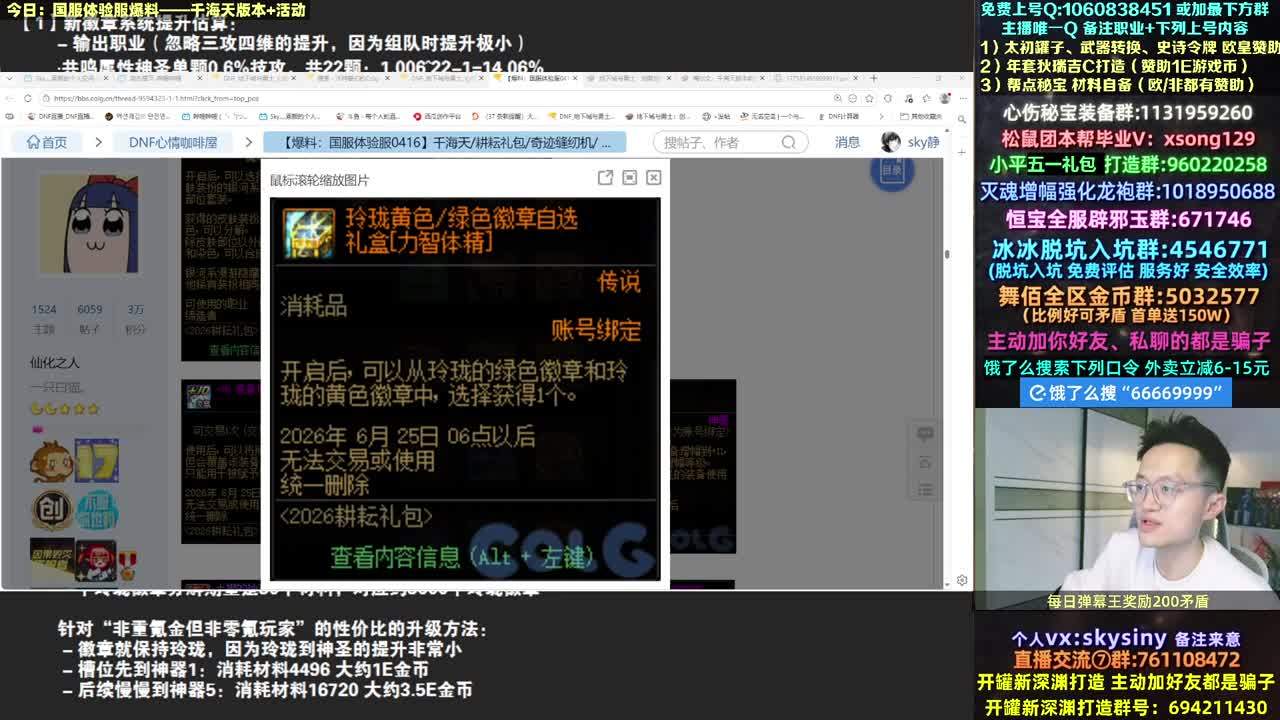1280x720 pixels.
Task: Click the blue 目录 catalog button
Action: [x=891, y=171]
